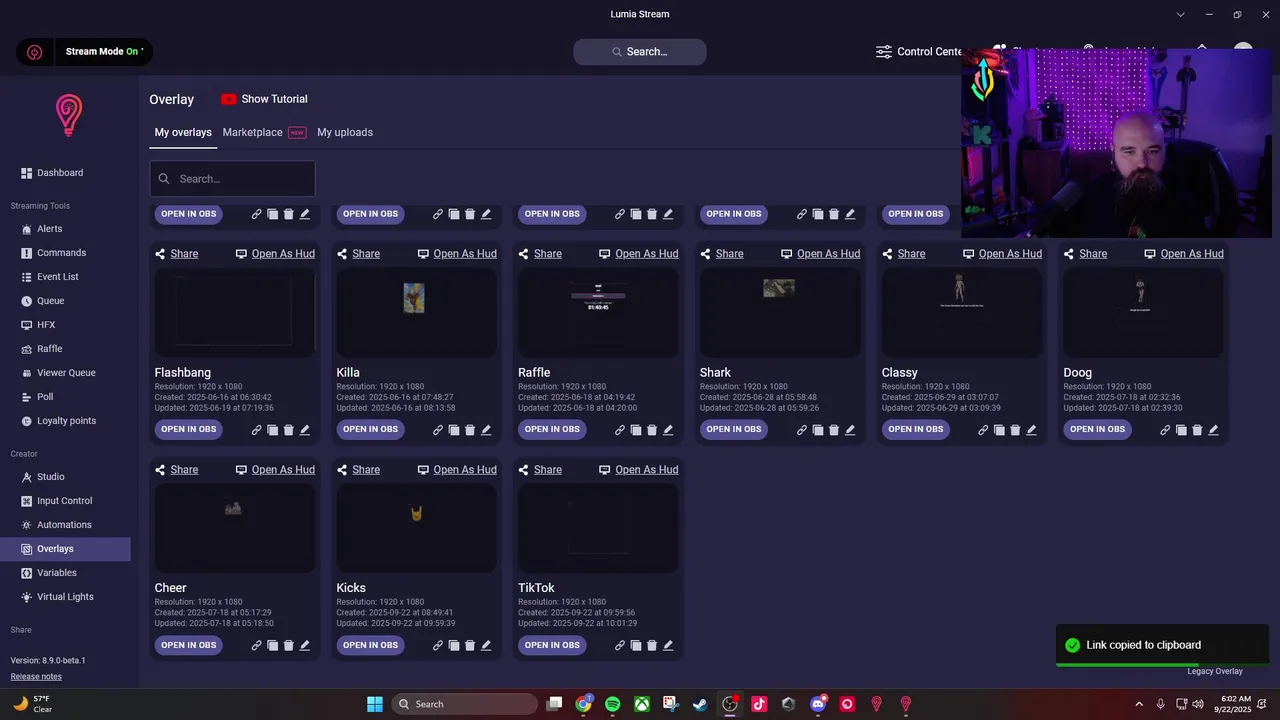Click the Lumia lightbulb logo in sidebar

(68, 115)
